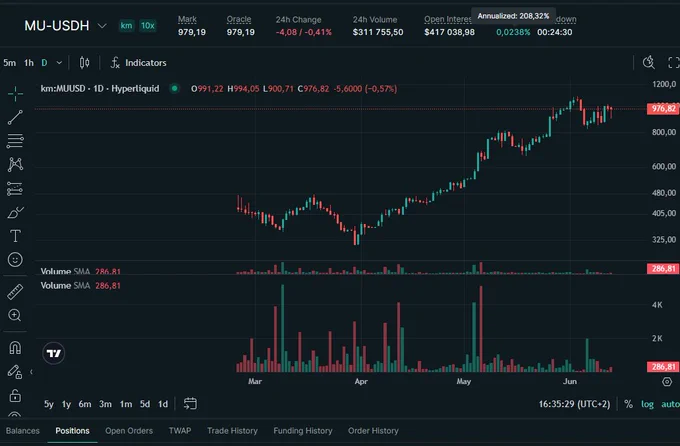Switch to the Funding History tab

(x=303, y=431)
